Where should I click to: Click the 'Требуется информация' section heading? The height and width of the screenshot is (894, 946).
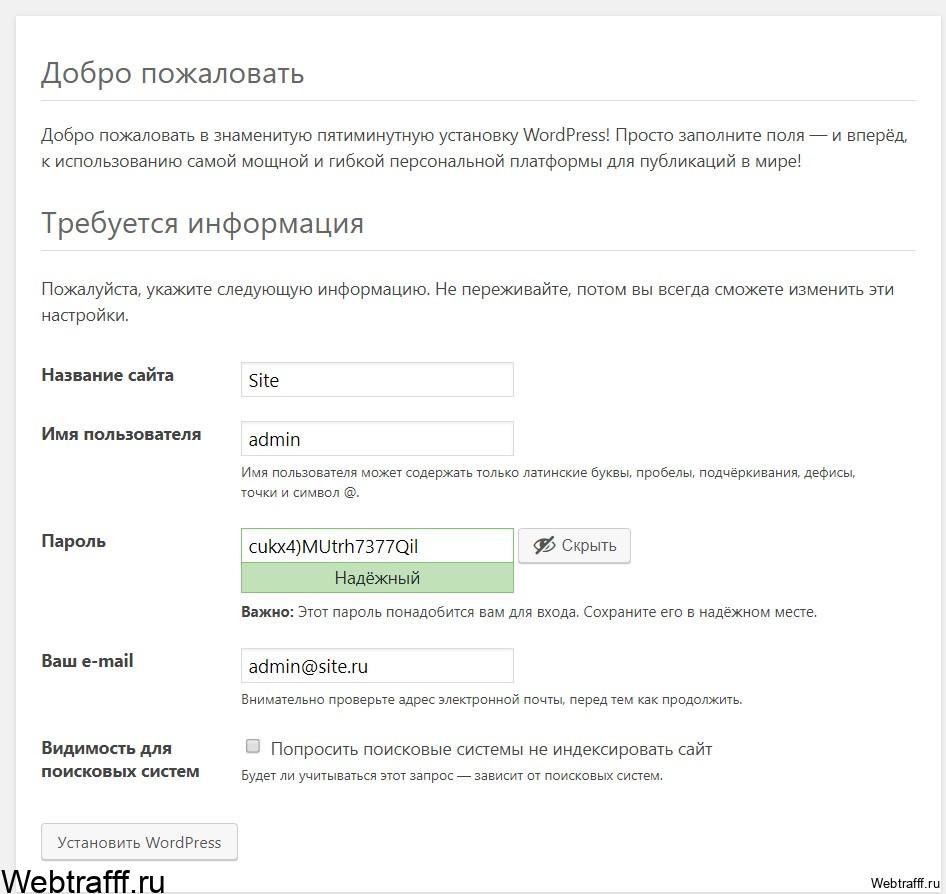click(203, 223)
